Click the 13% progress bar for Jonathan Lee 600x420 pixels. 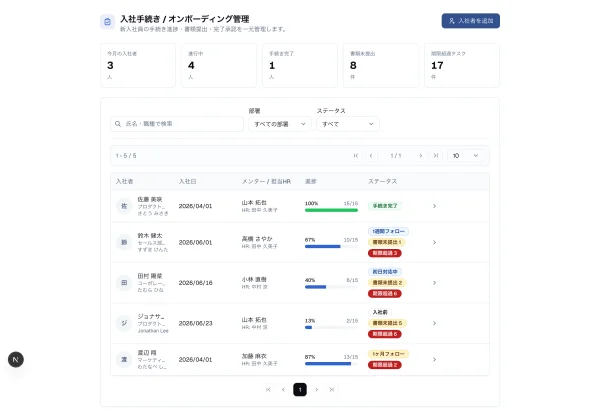(331, 327)
